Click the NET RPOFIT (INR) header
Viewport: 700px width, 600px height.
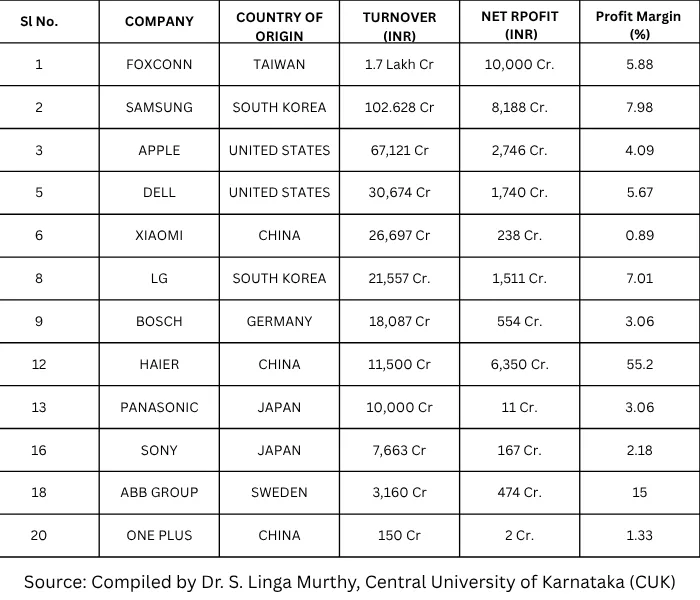click(x=519, y=28)
